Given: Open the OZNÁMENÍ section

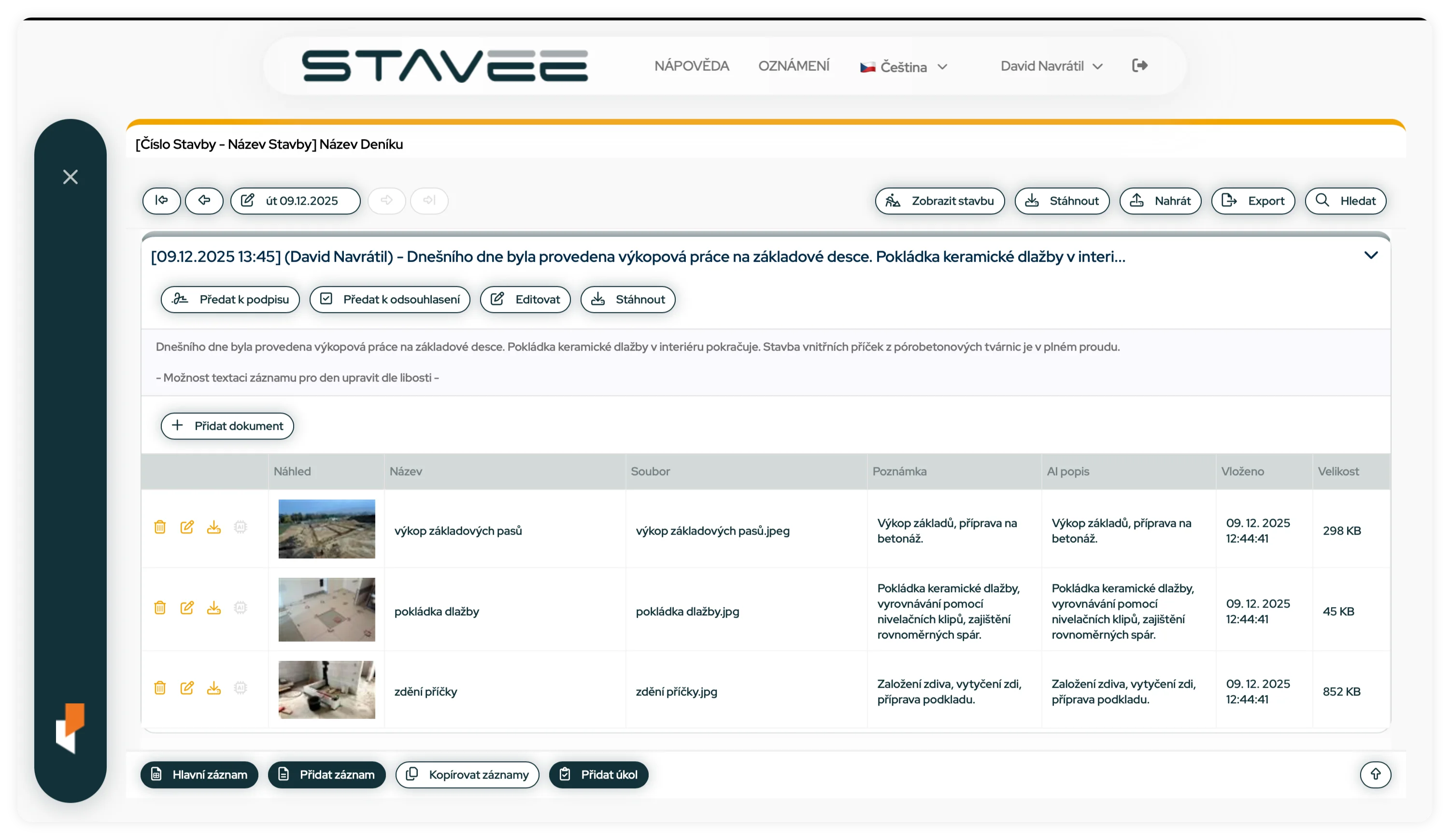Looking at the screenshot, I should click(794, 66).
